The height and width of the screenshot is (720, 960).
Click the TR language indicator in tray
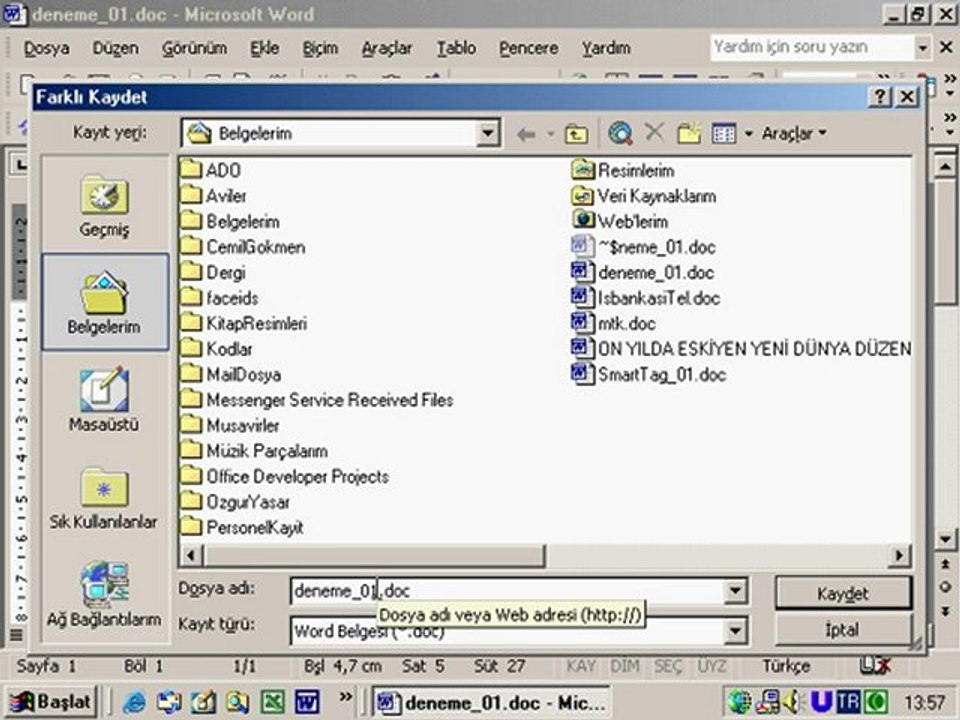click(x=848, y=702)
